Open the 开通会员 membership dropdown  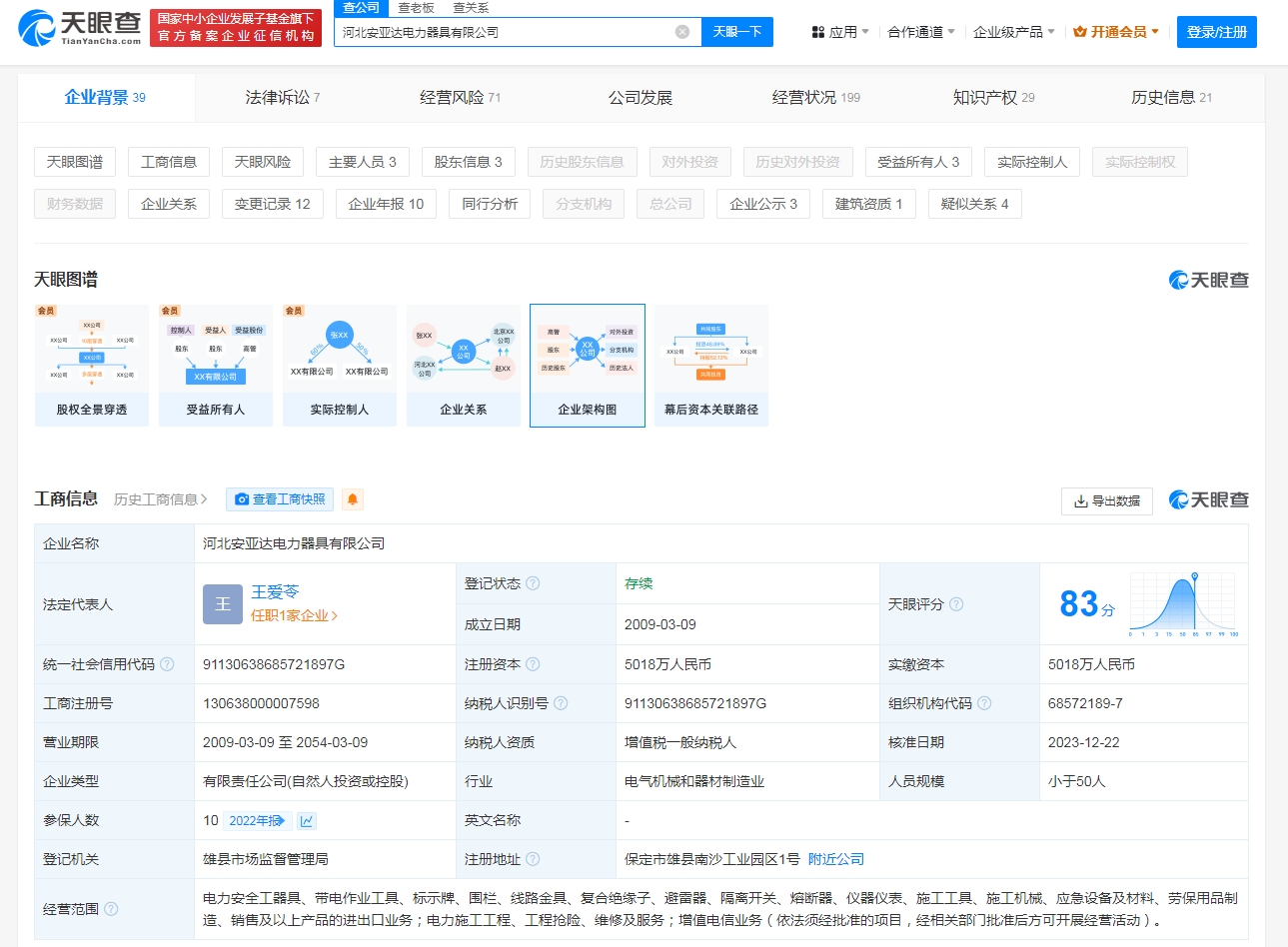point(1116,32)
